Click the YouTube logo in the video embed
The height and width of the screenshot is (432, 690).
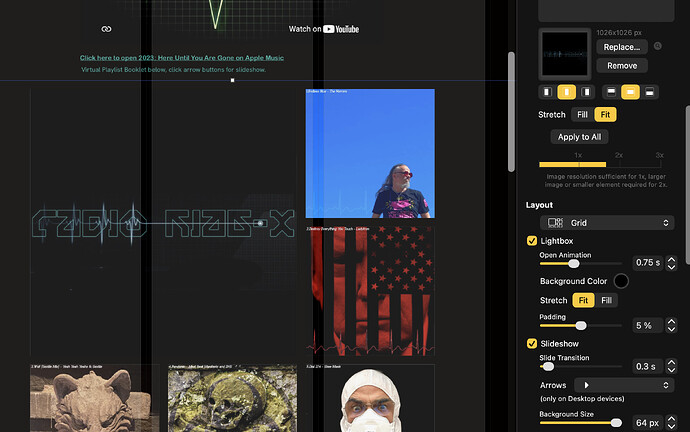(x=341, y=29)
